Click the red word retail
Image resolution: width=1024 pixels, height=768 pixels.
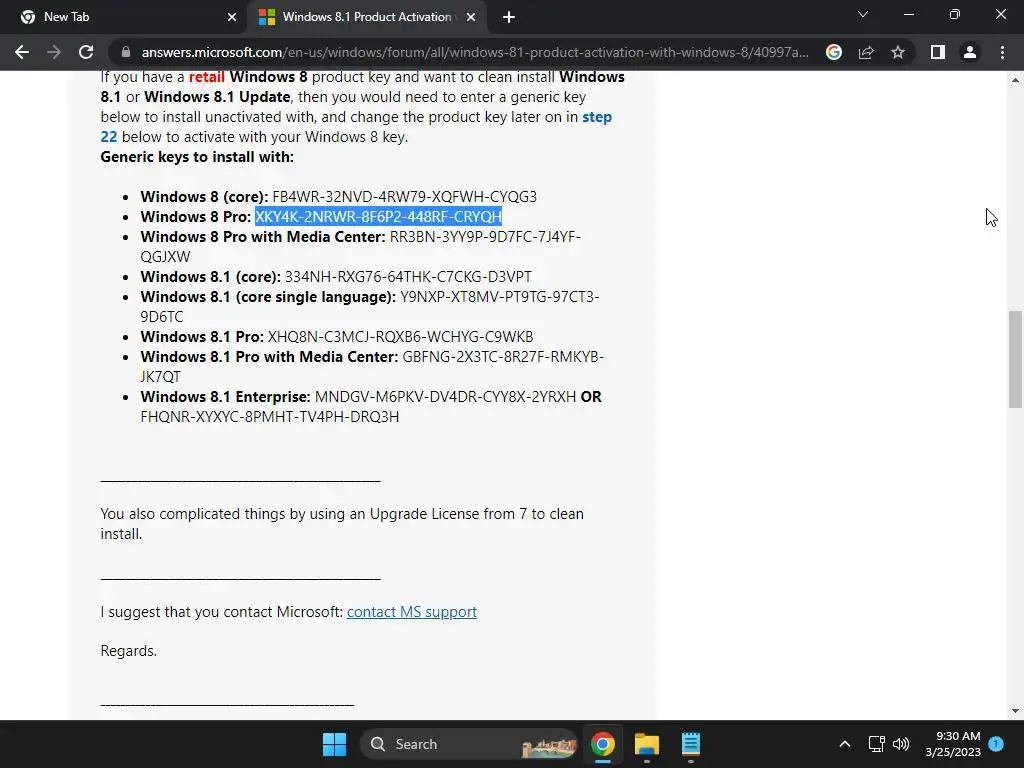(x=206, y=77)
